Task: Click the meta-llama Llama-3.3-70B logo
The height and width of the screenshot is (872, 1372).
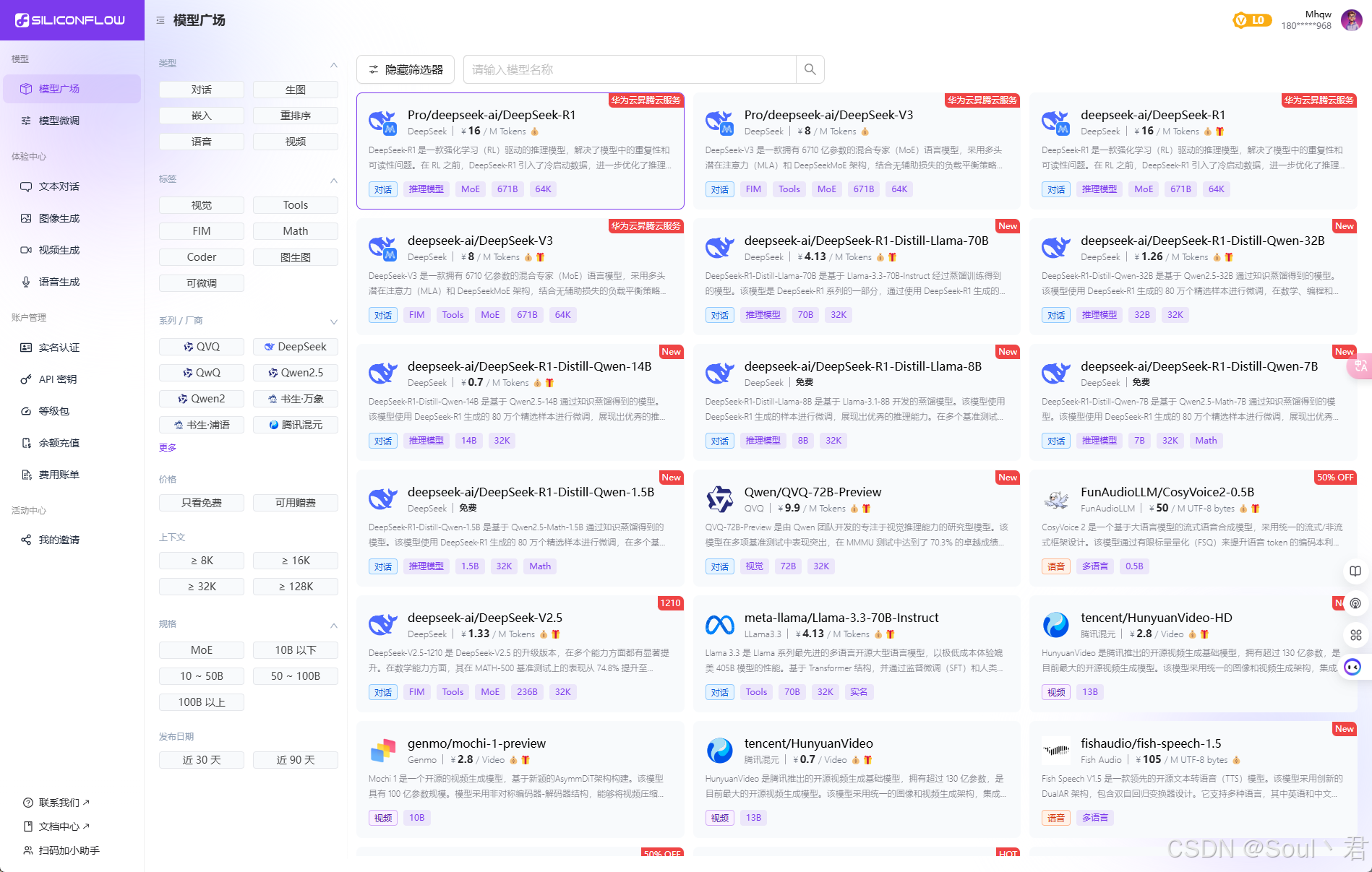Action: tap(720, 625)
